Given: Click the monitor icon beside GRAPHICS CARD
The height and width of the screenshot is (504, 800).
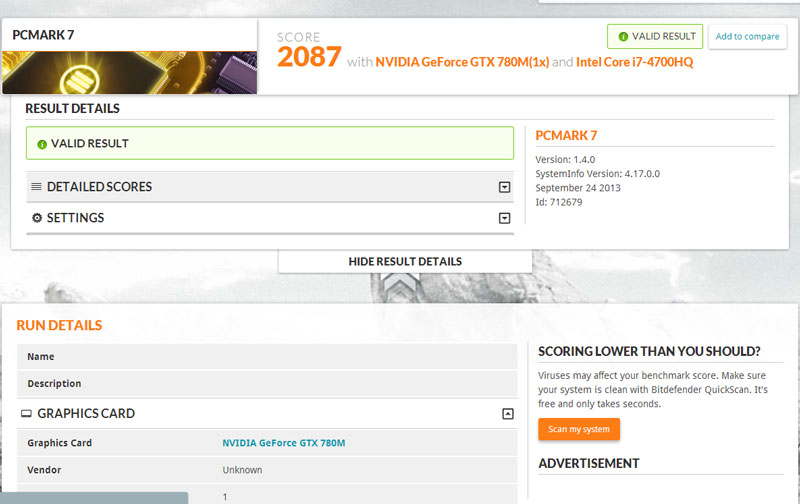Looking at the screenshot, I should point(26,414).
